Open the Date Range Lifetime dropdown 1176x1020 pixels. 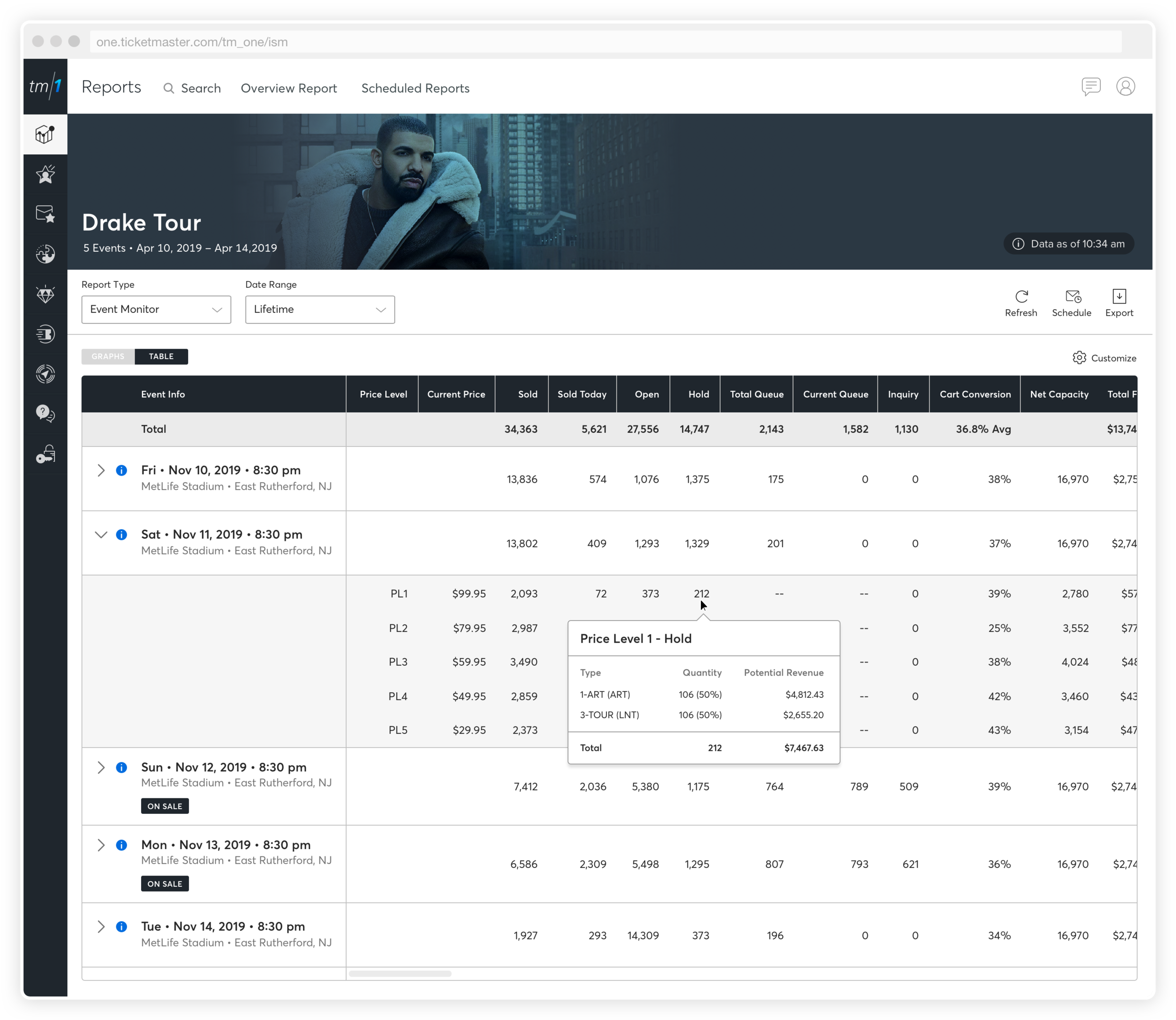(x=320, y=310)
